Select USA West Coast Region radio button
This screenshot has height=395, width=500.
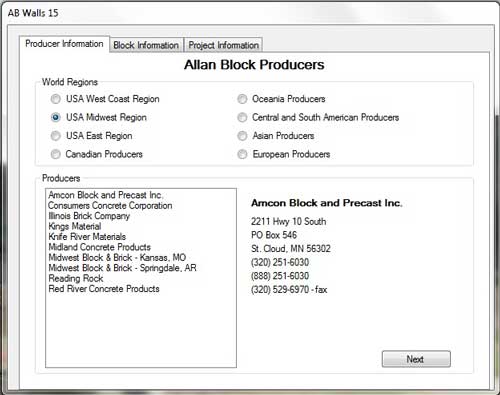coord(56,99)
